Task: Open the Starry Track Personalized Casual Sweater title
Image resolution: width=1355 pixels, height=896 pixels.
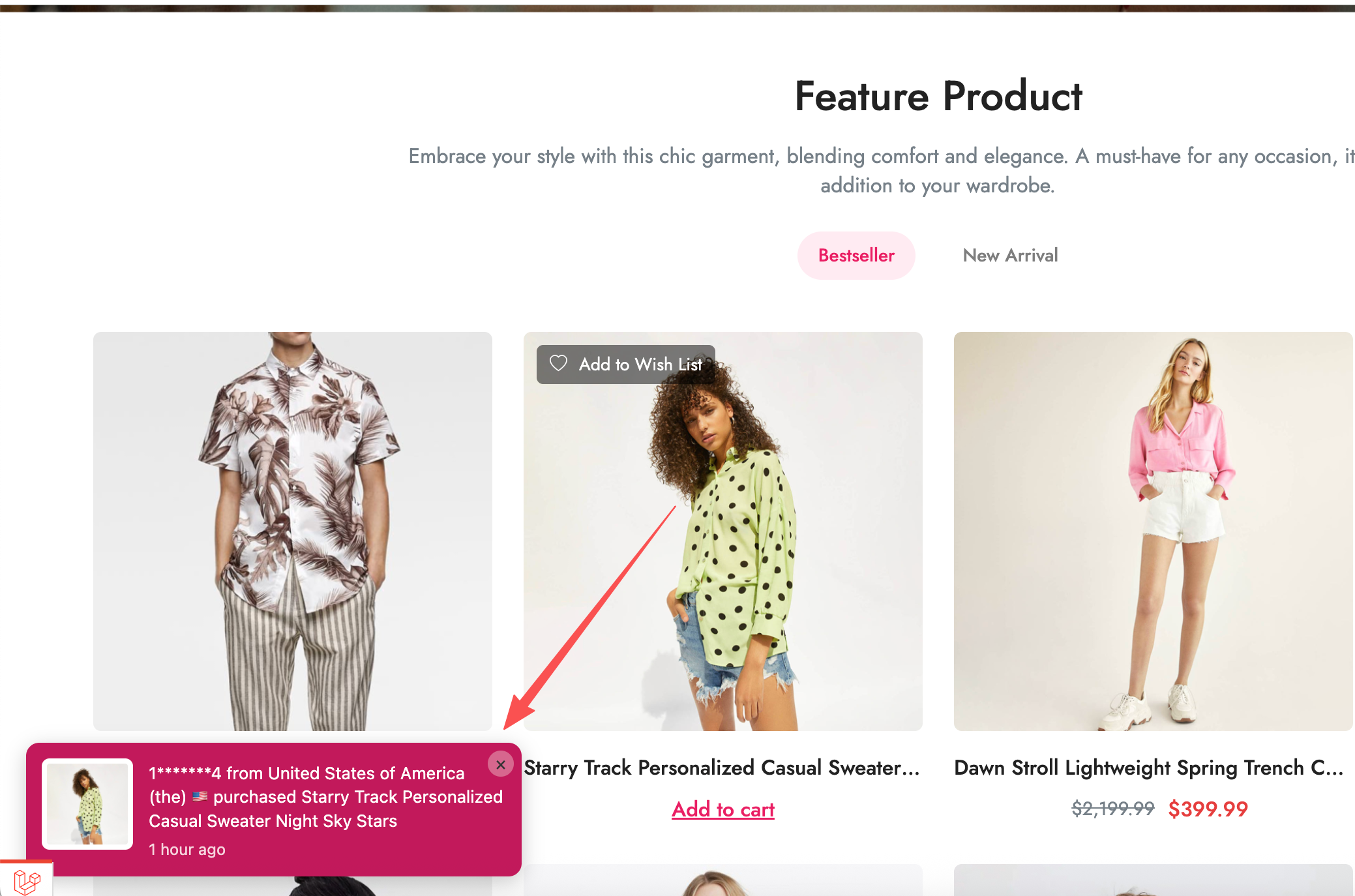Action: pyautogui.click(x=722, y=768)
